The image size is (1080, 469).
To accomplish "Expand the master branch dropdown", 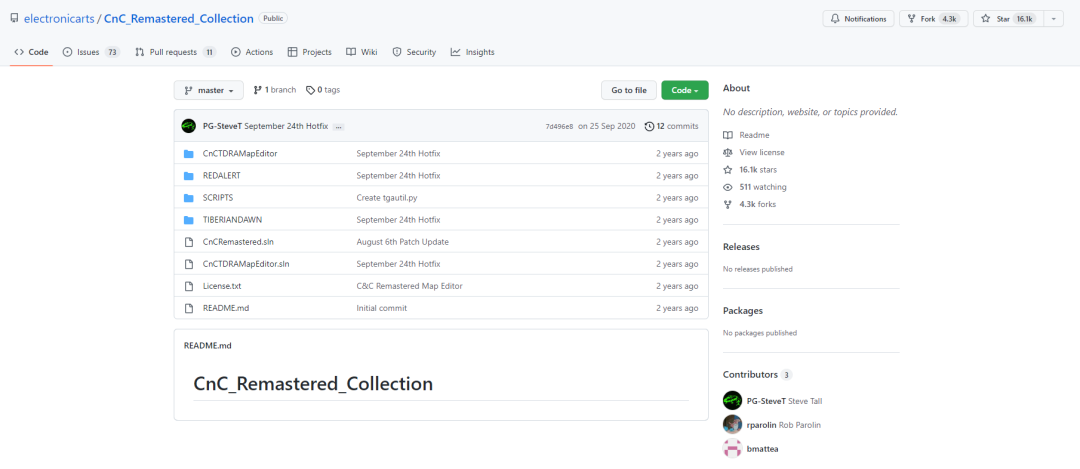I will (x=209, y=90).
